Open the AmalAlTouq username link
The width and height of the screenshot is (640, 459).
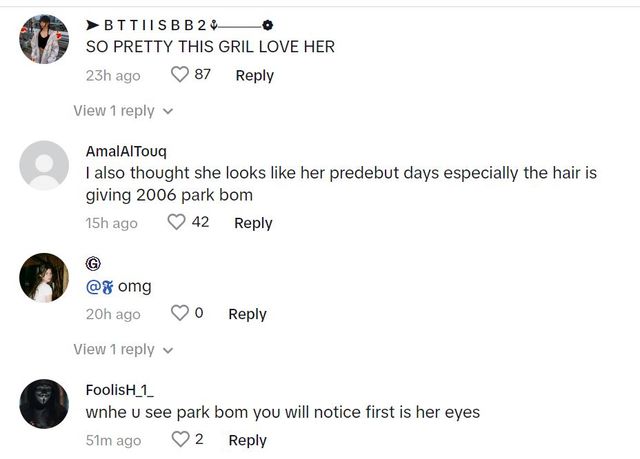(126, 151)
